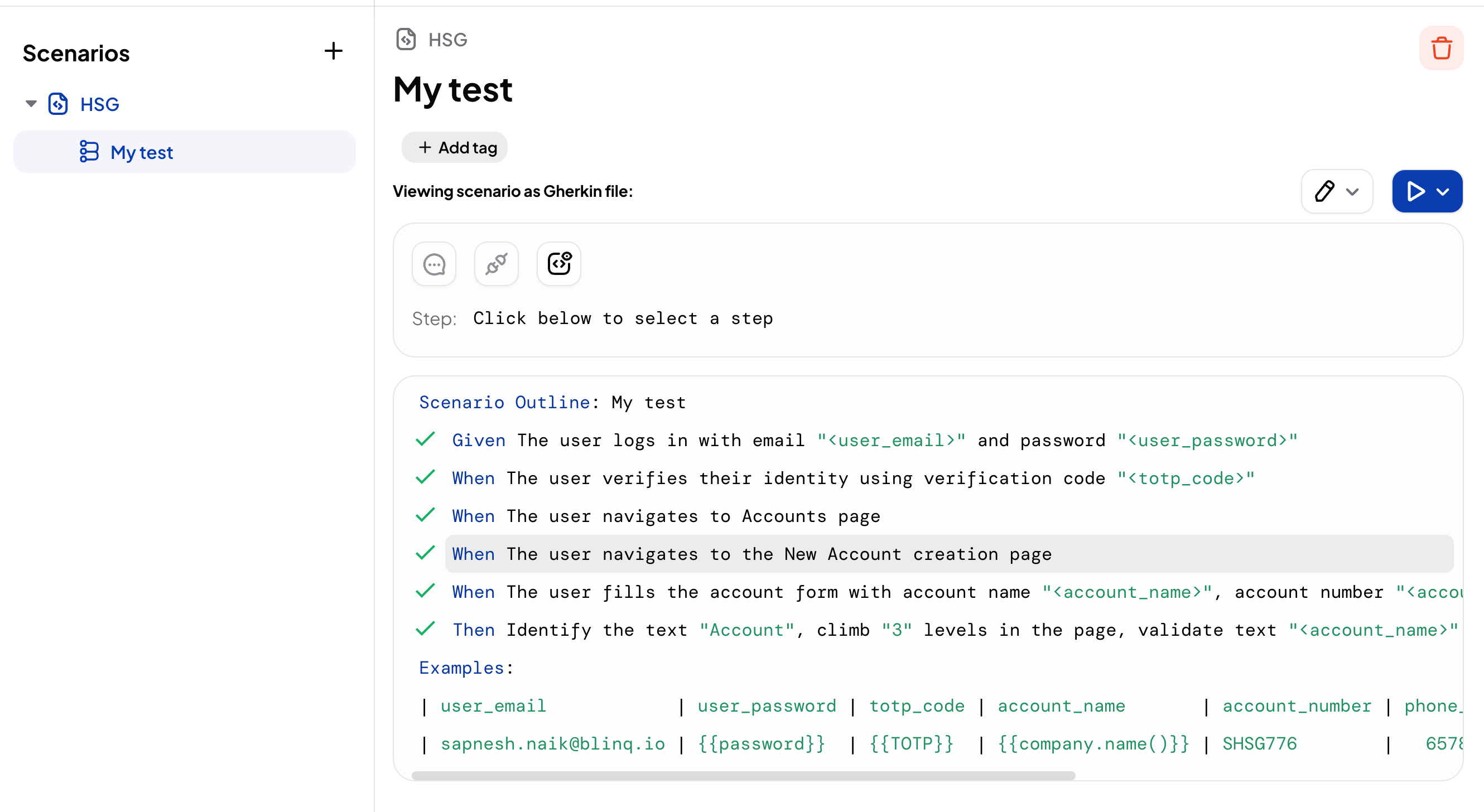Viewport: 1484px width, 812px height.
Task: Select the New Account creation page step
Action: [751, 554]
